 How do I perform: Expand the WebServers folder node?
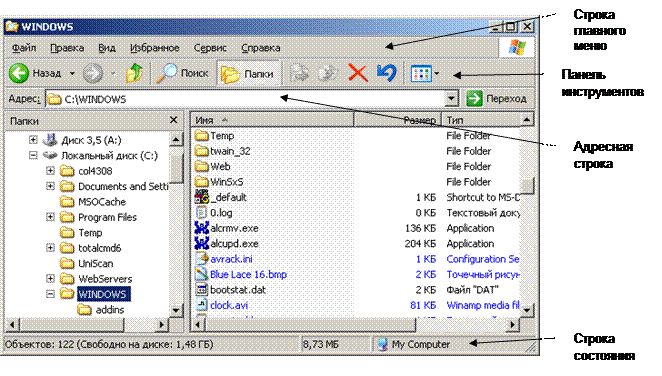pos(50,279)
